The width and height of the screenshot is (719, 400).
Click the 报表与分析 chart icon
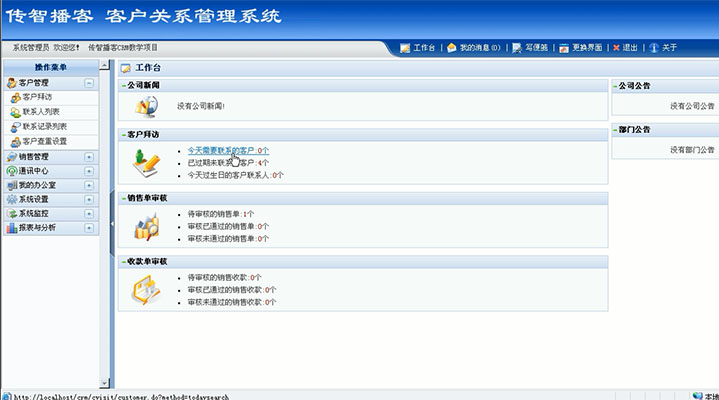coord(11,228)
